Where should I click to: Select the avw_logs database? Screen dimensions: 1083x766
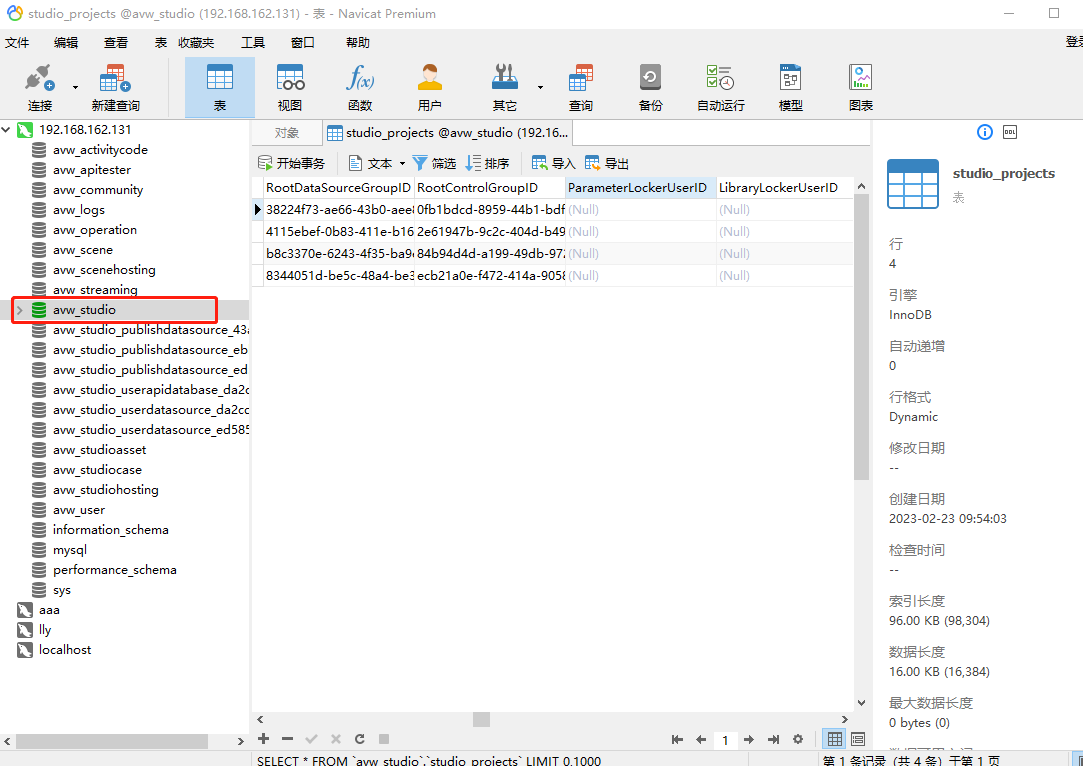pyautogui.click(x=79, y=210)
